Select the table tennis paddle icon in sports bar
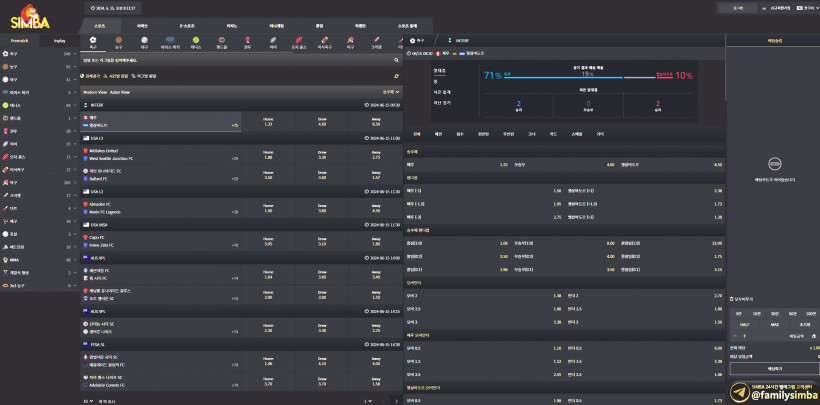820x405 pixels. 350,40
